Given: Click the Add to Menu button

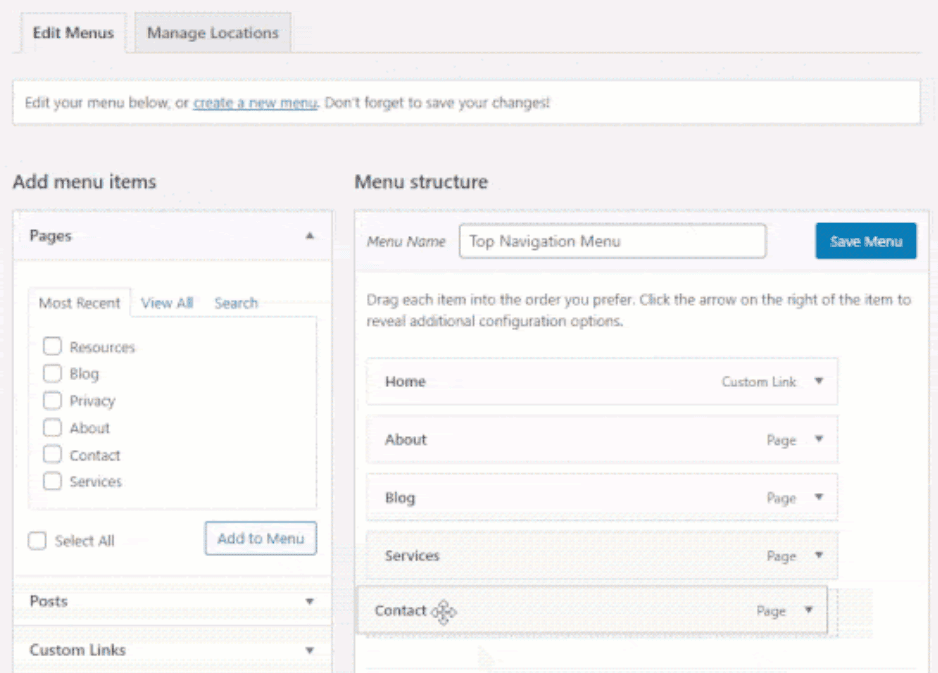Looking at the screenshot, I should 260,538.
